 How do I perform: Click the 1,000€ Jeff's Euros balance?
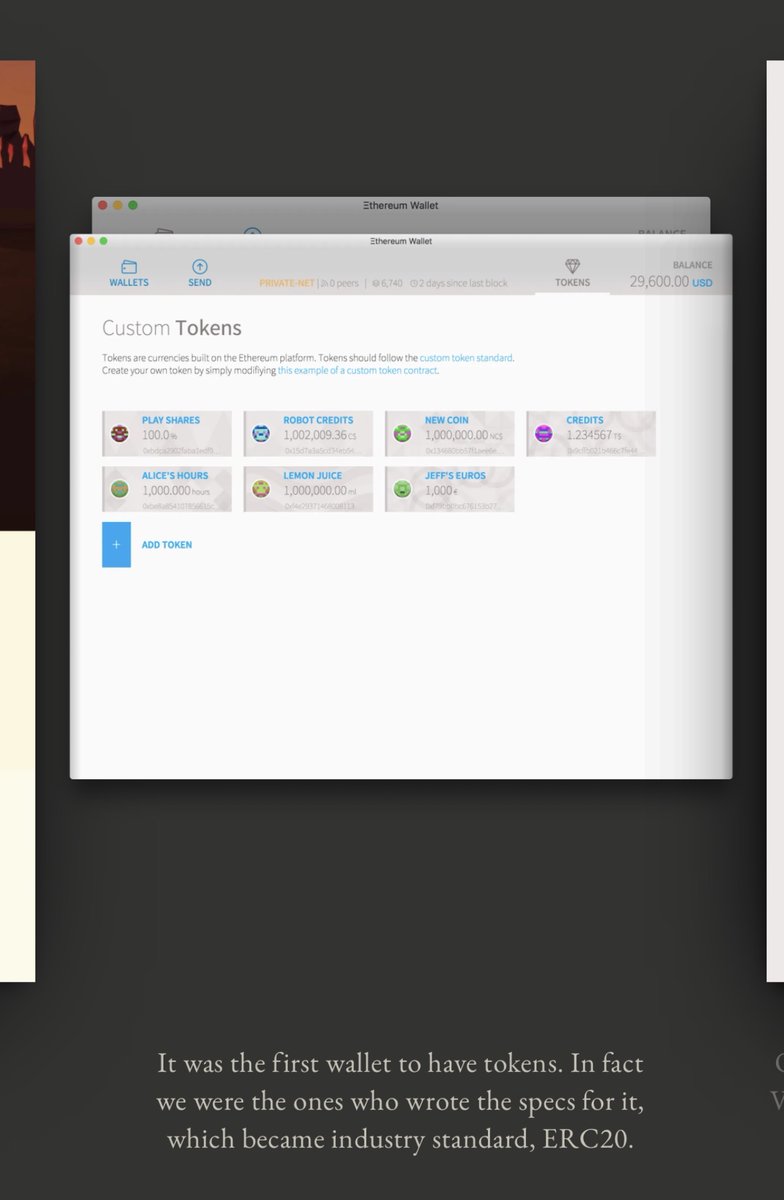tap(441, 491)
